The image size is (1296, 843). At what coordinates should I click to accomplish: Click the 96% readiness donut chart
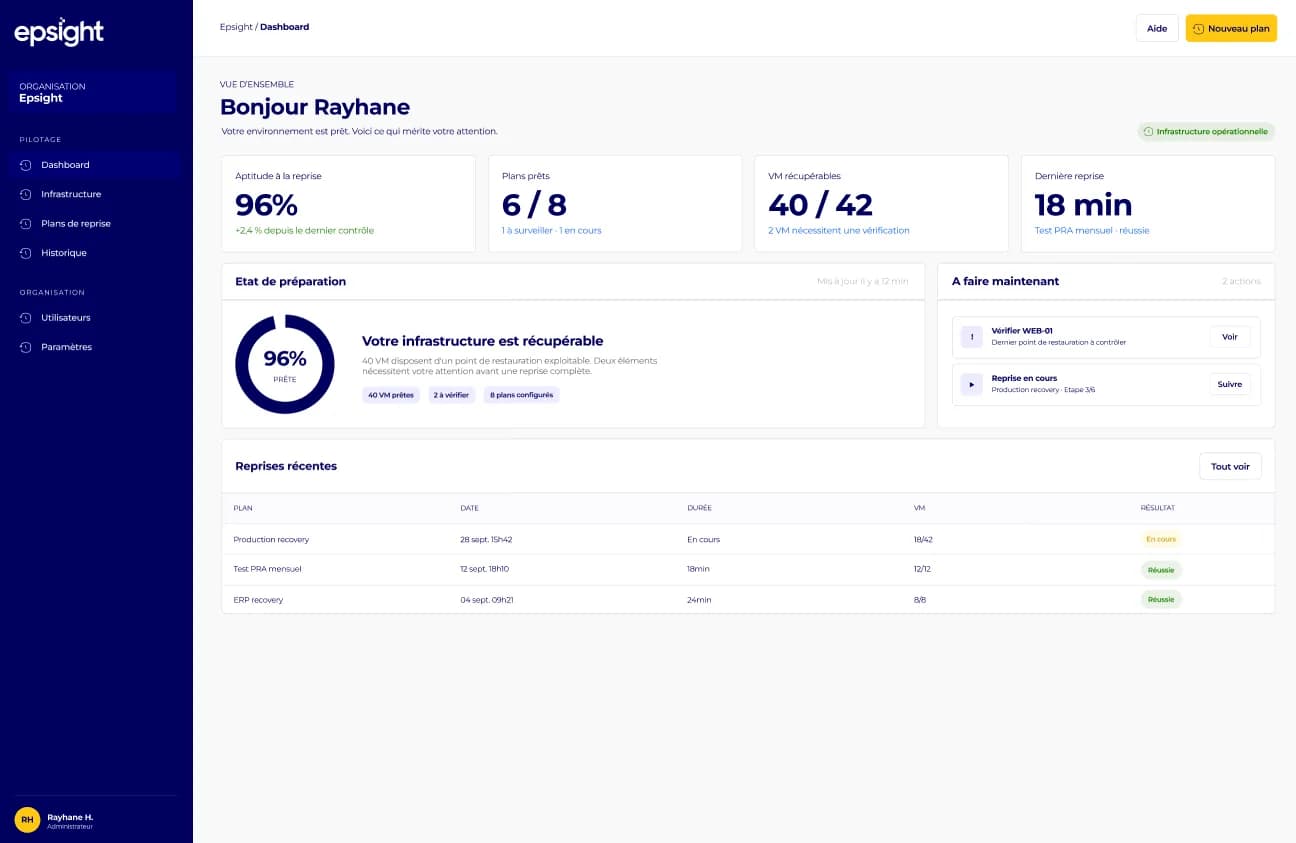click(285, 364)
